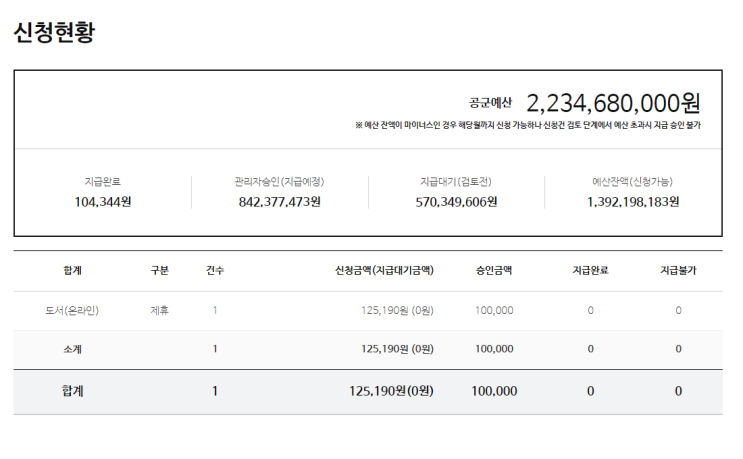
Task: Click the 제휴 cell in the first row
Action: click(x=159, y=310)
